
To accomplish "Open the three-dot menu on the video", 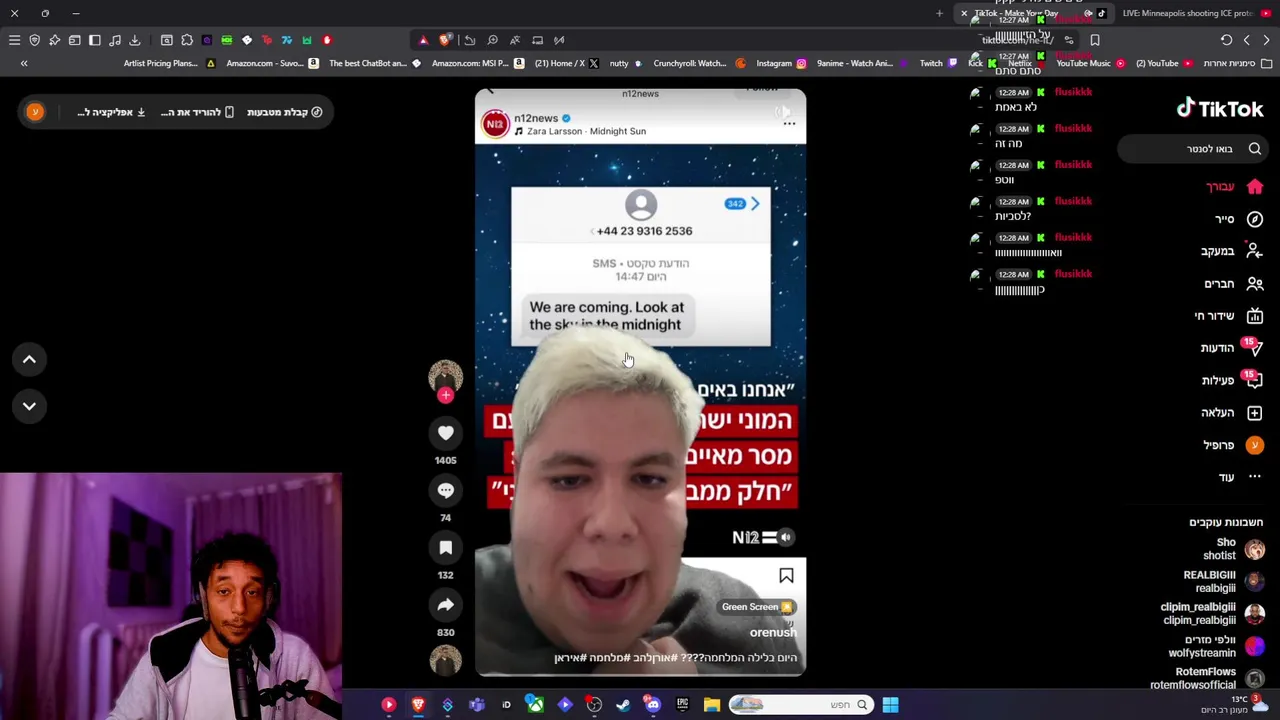I will 789,124.
